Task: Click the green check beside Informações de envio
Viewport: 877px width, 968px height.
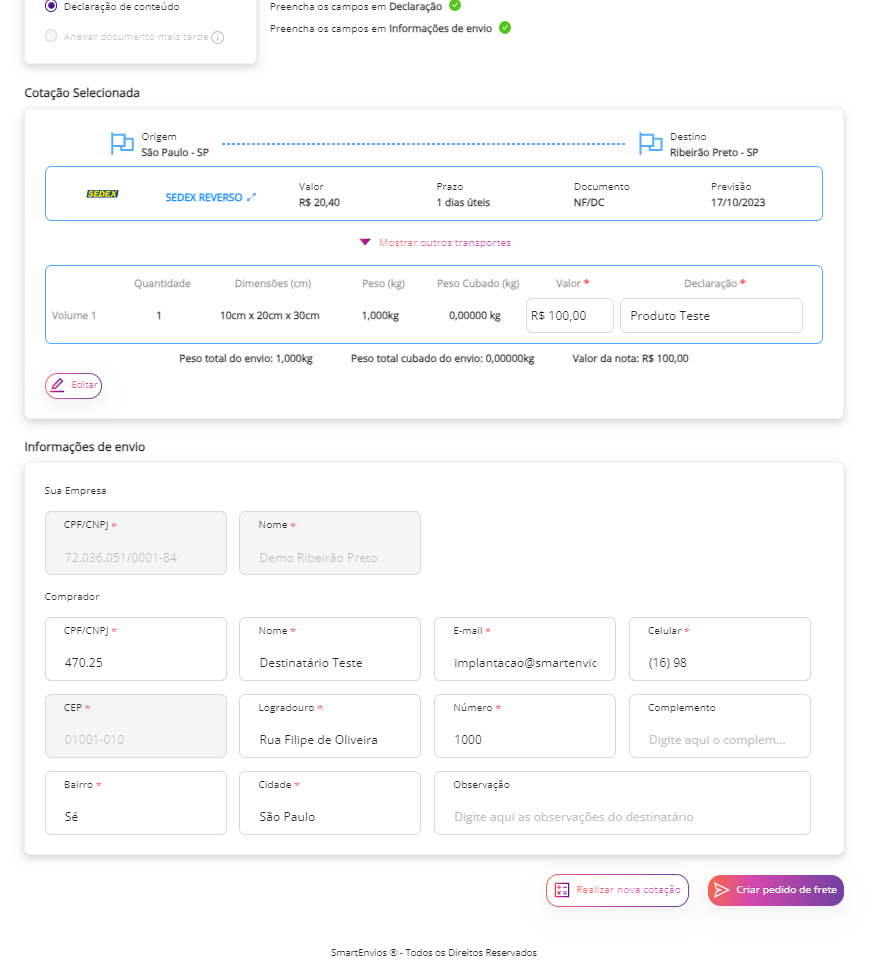Action: [x=505, y=28]
